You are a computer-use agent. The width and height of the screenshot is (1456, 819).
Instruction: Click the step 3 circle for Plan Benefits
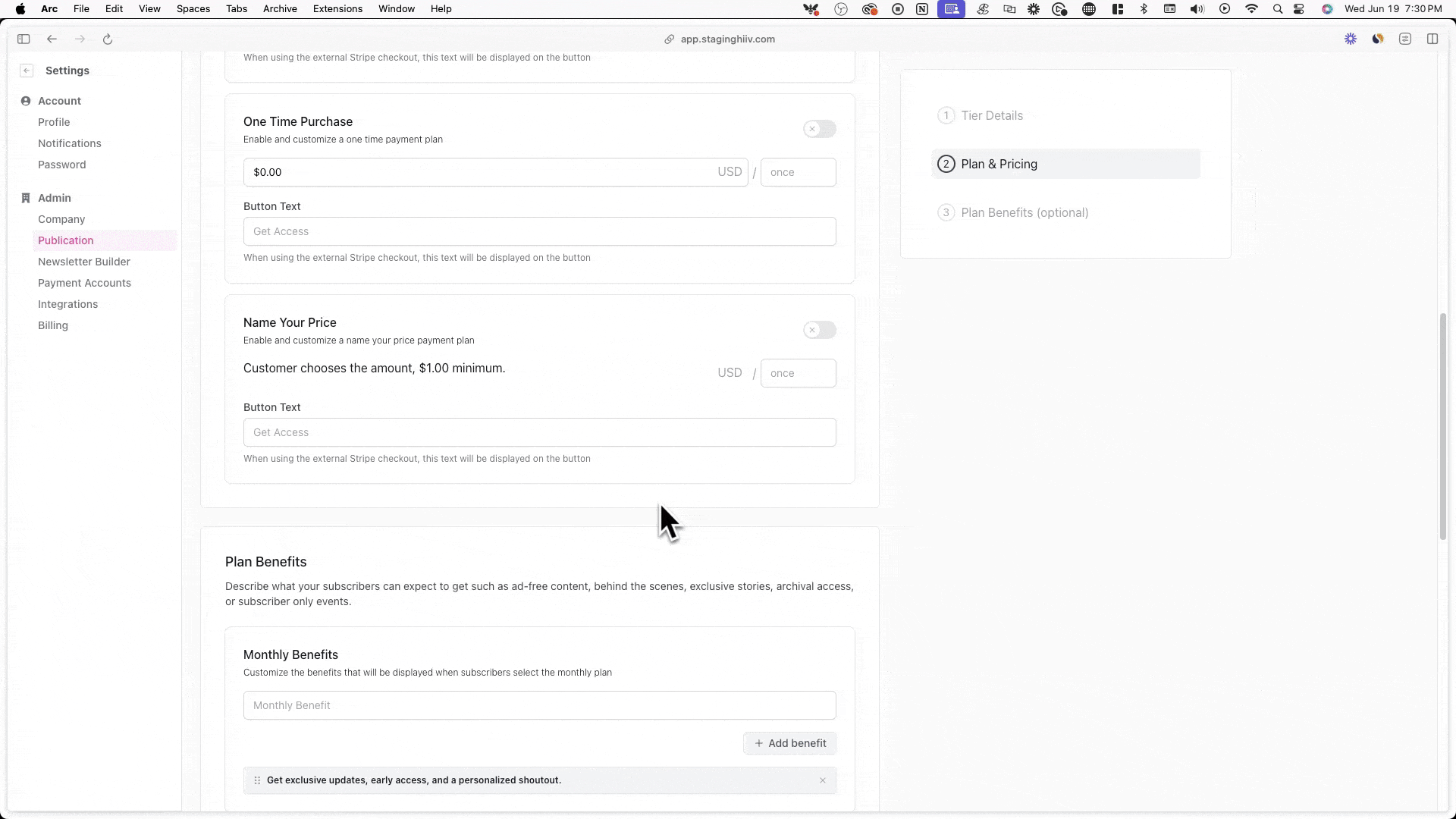point(946,212)
